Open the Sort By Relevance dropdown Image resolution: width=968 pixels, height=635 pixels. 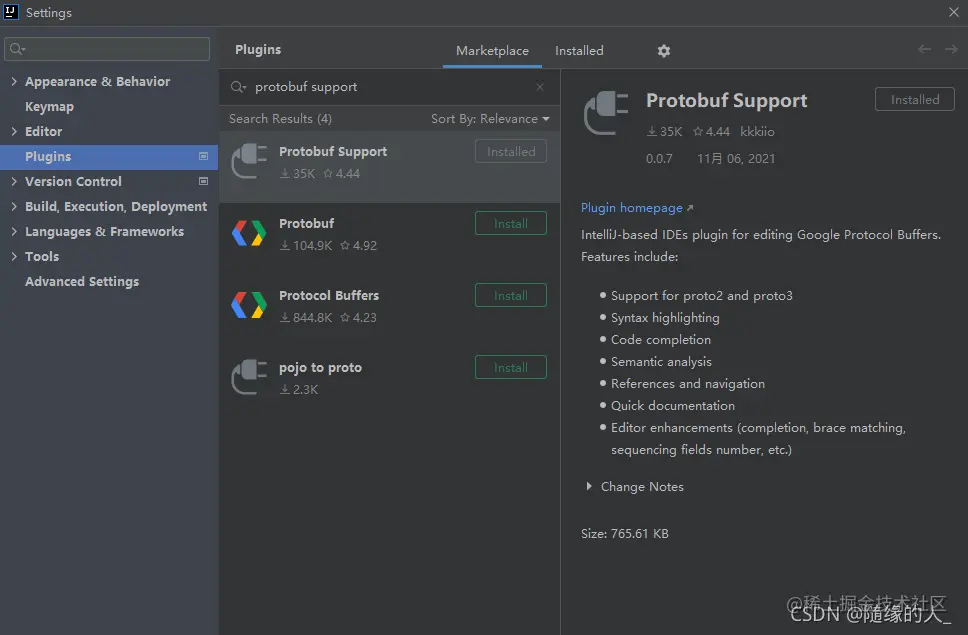coord(490,118)
